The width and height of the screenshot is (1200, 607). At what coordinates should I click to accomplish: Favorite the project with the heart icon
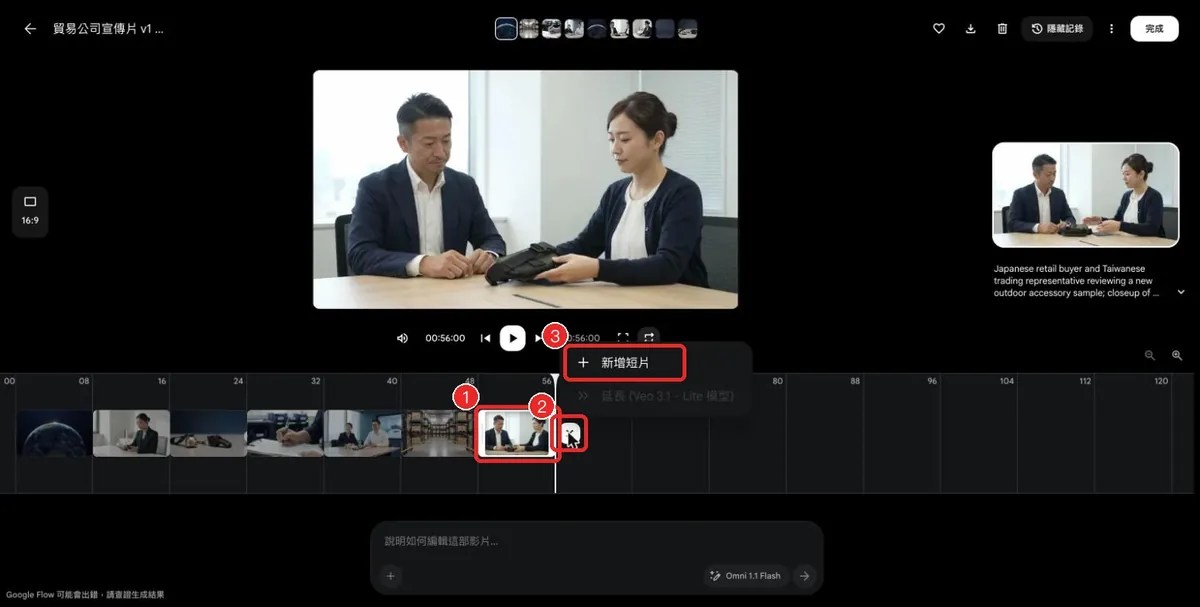pos(939,29)
